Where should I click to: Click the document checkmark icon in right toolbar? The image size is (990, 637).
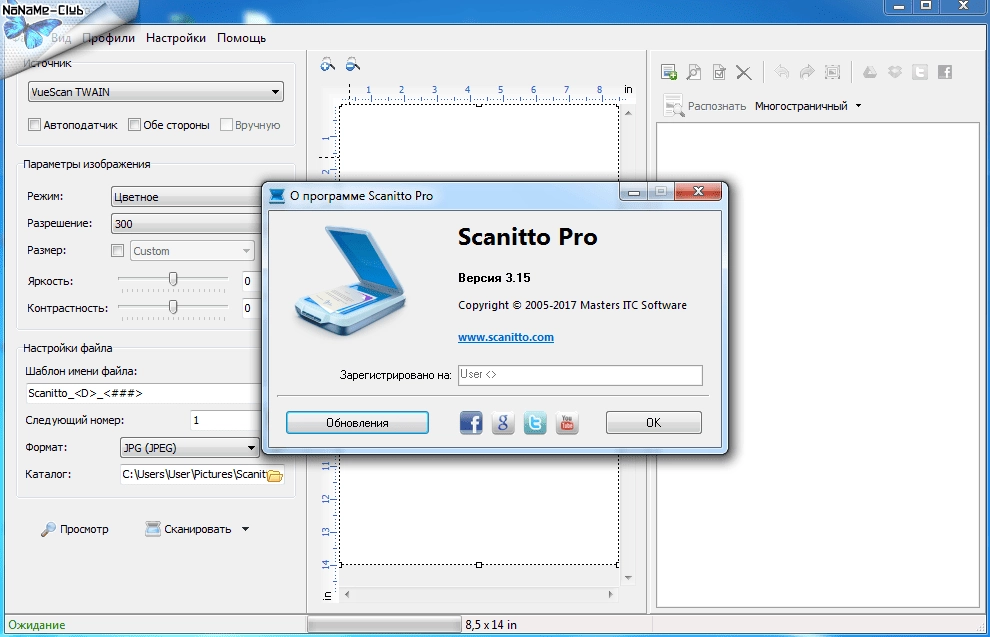pyautogui.click(x=719, y=72)
